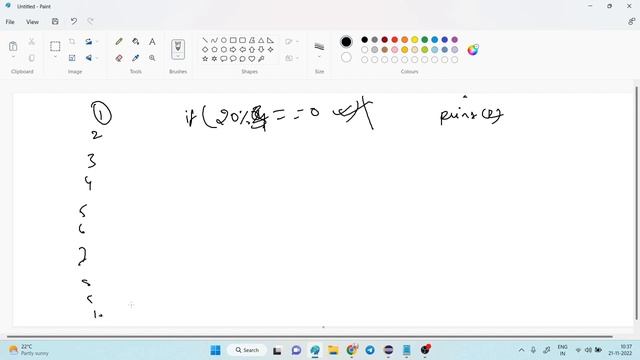
Task: Click the Paste clipboard icon
Action: (x=13, y=46)
